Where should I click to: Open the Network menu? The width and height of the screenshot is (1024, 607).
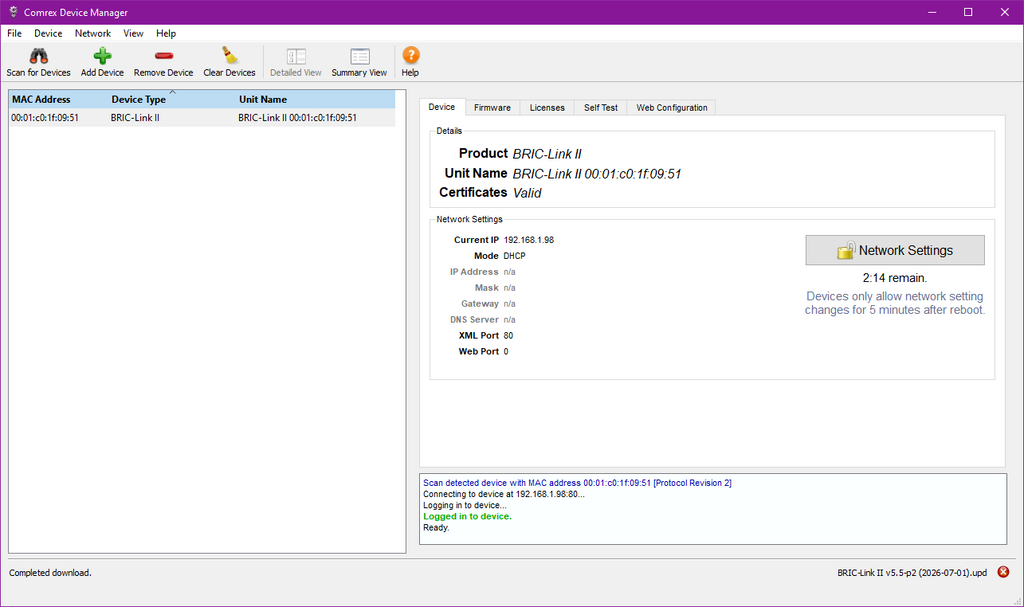[93, 33]
